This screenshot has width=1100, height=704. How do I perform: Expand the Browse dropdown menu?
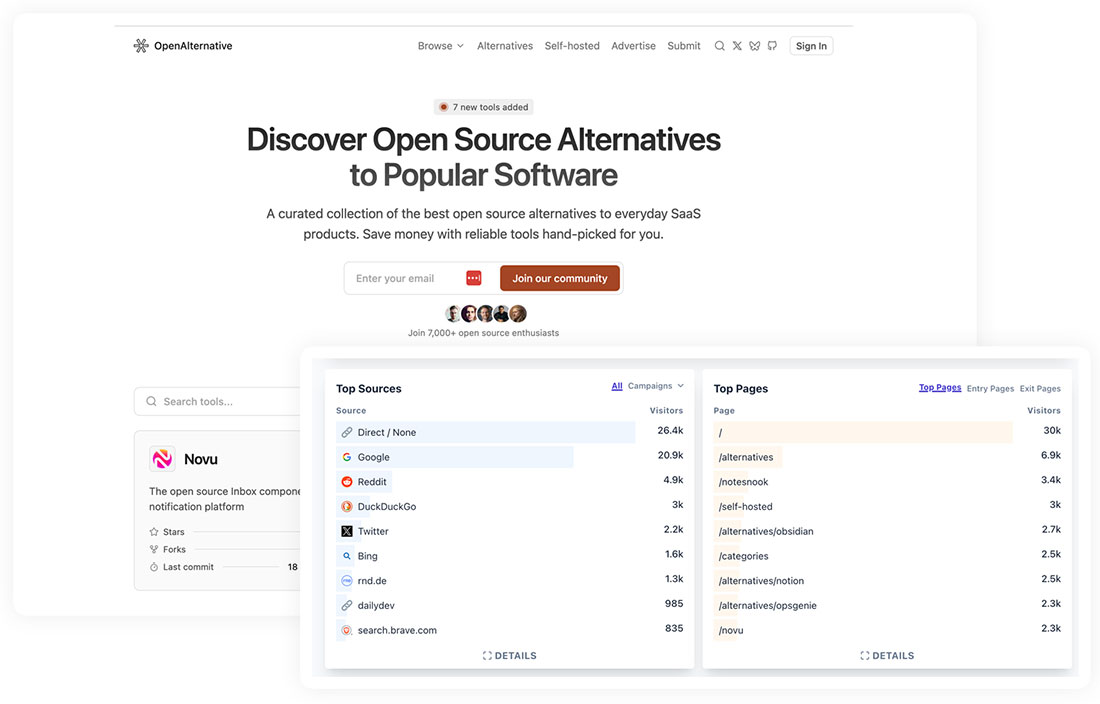click(441, 46)
